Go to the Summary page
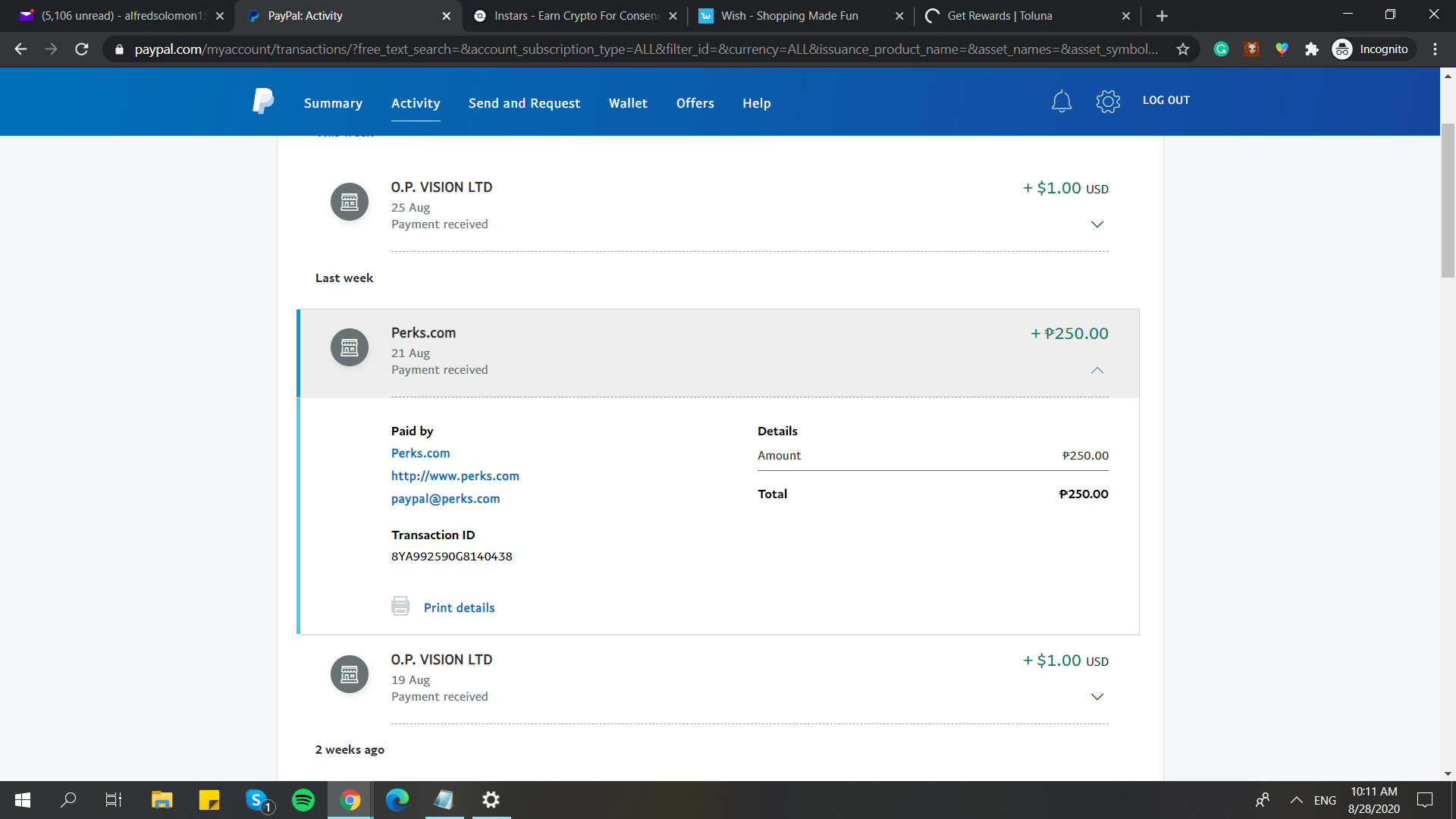Viewport: 1456px width, 819px height. 333,103
